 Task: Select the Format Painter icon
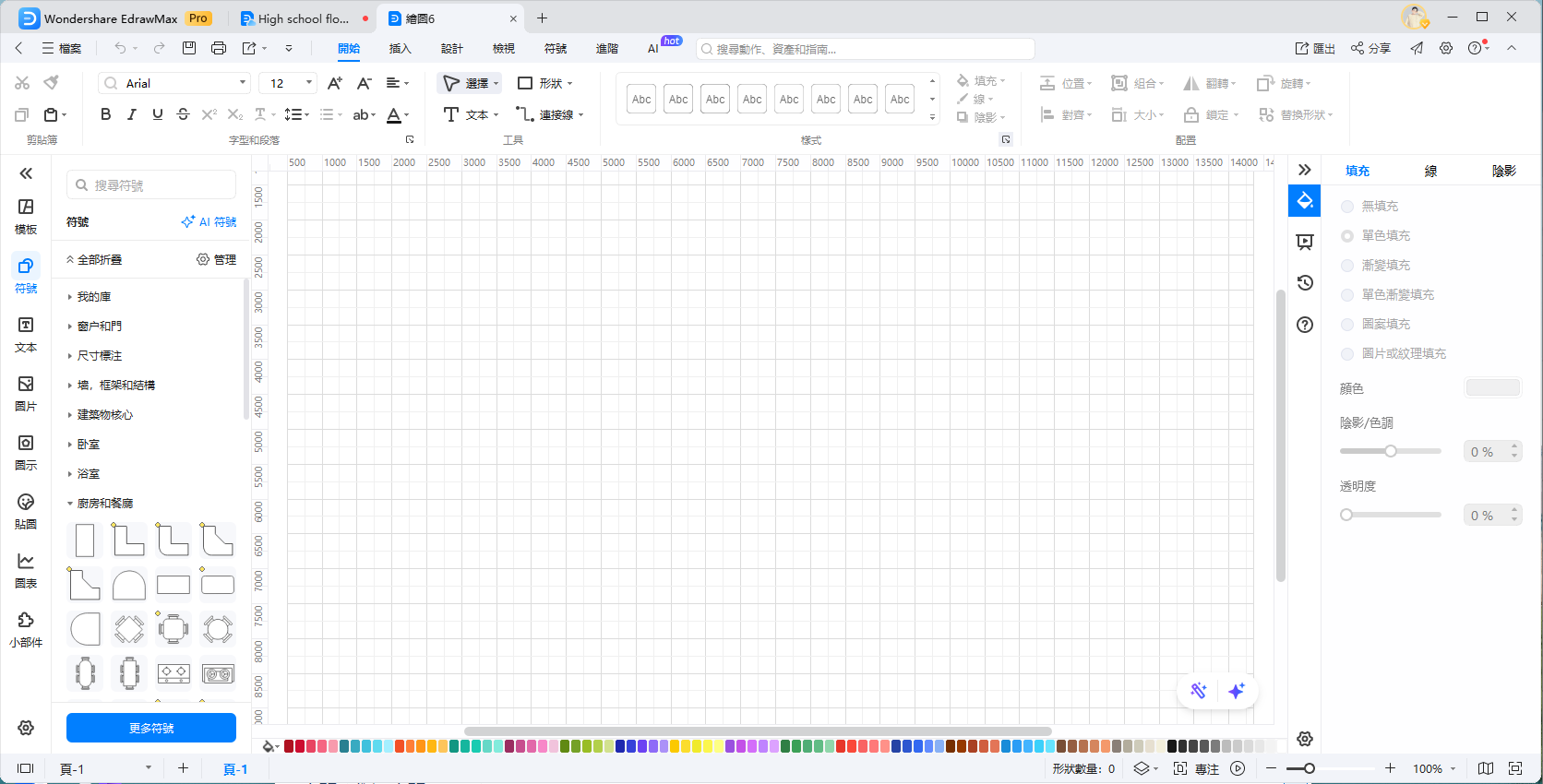point(52,83)
